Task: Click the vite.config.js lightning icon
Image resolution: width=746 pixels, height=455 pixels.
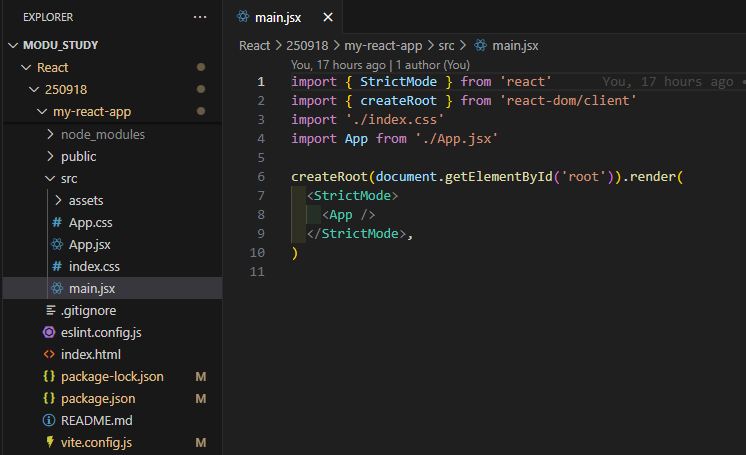Action: [x=49, y=442]
